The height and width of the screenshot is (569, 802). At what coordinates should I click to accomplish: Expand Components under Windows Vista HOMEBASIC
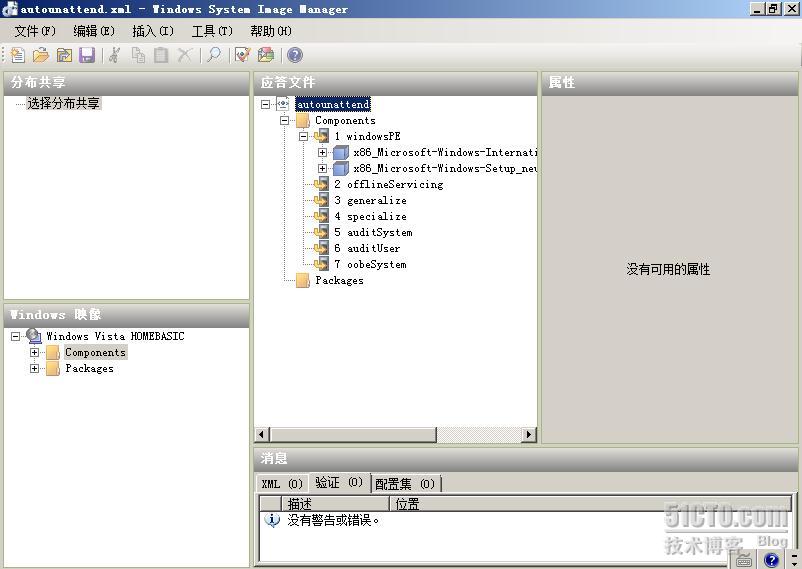(x=34, y=352)
